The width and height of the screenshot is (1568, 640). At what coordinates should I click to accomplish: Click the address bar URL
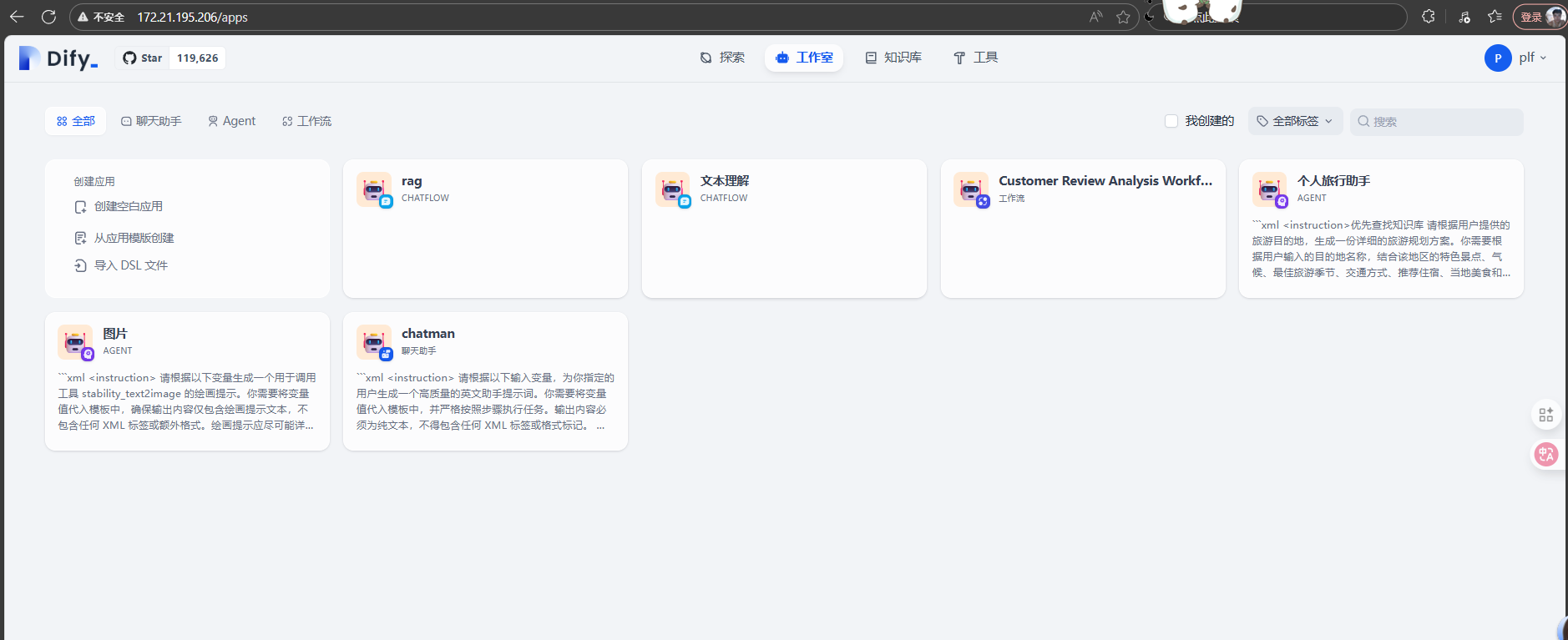193,17
